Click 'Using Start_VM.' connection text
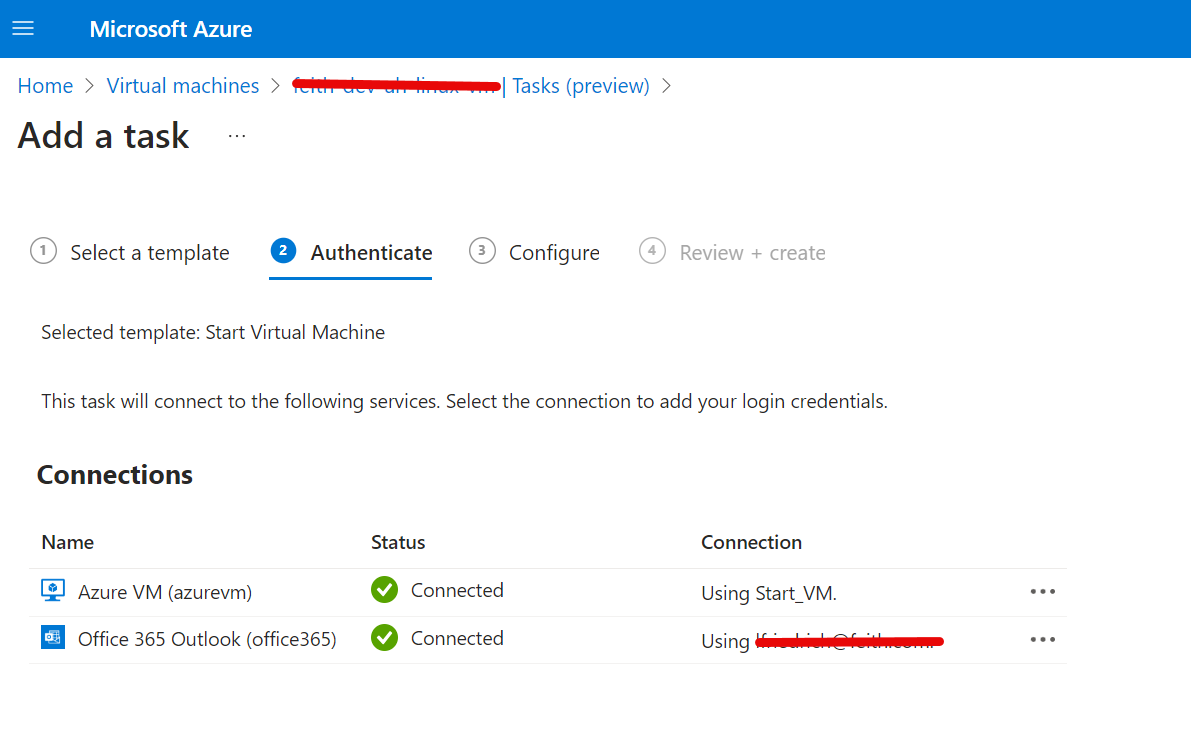 pyautogui.click(x=769, y=593)
